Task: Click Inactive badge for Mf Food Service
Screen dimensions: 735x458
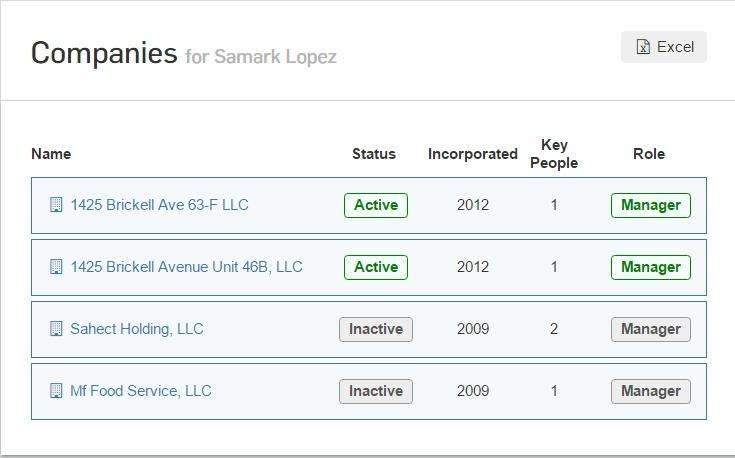Action: tap(376, 391)
